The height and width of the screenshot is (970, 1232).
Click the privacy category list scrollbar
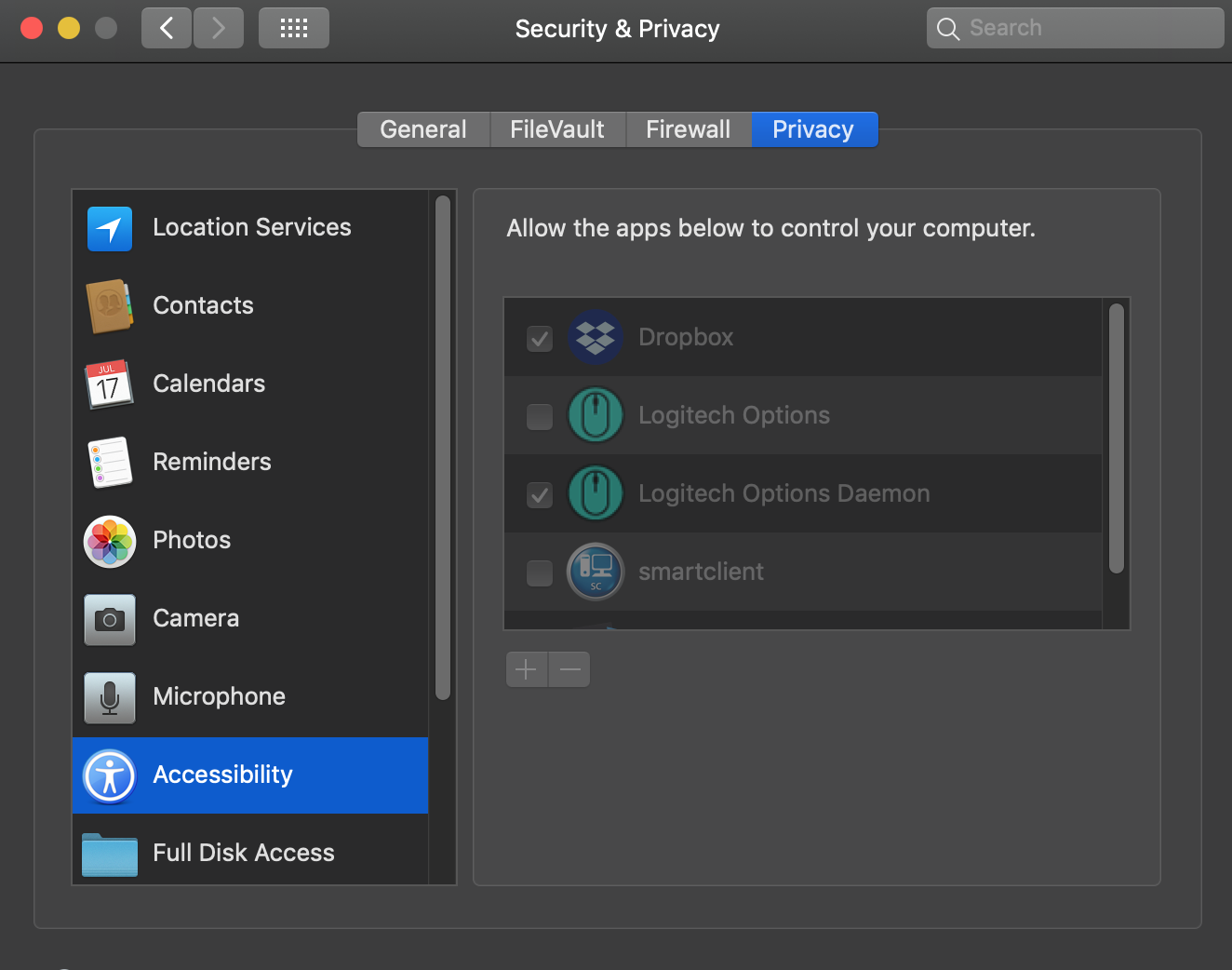pos(443,448)
